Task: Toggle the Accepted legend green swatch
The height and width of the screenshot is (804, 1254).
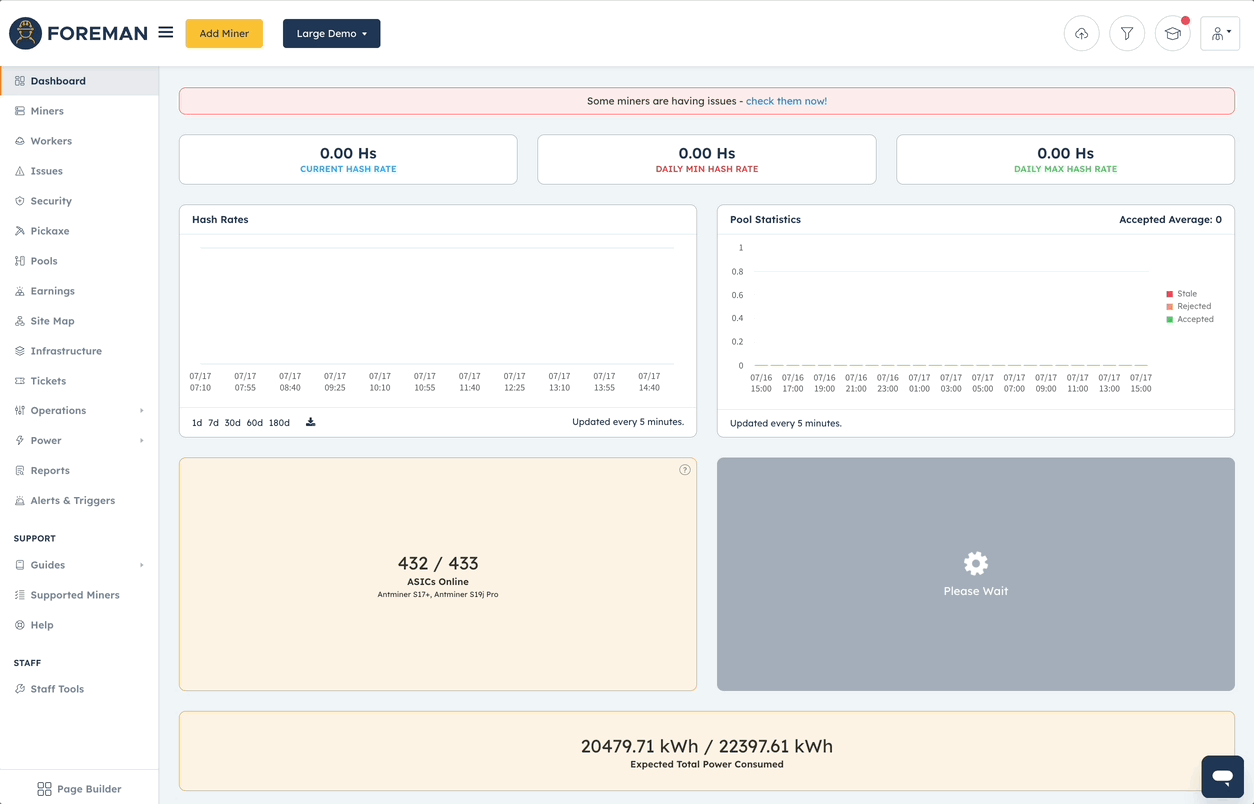Action: click(1170, 320)
